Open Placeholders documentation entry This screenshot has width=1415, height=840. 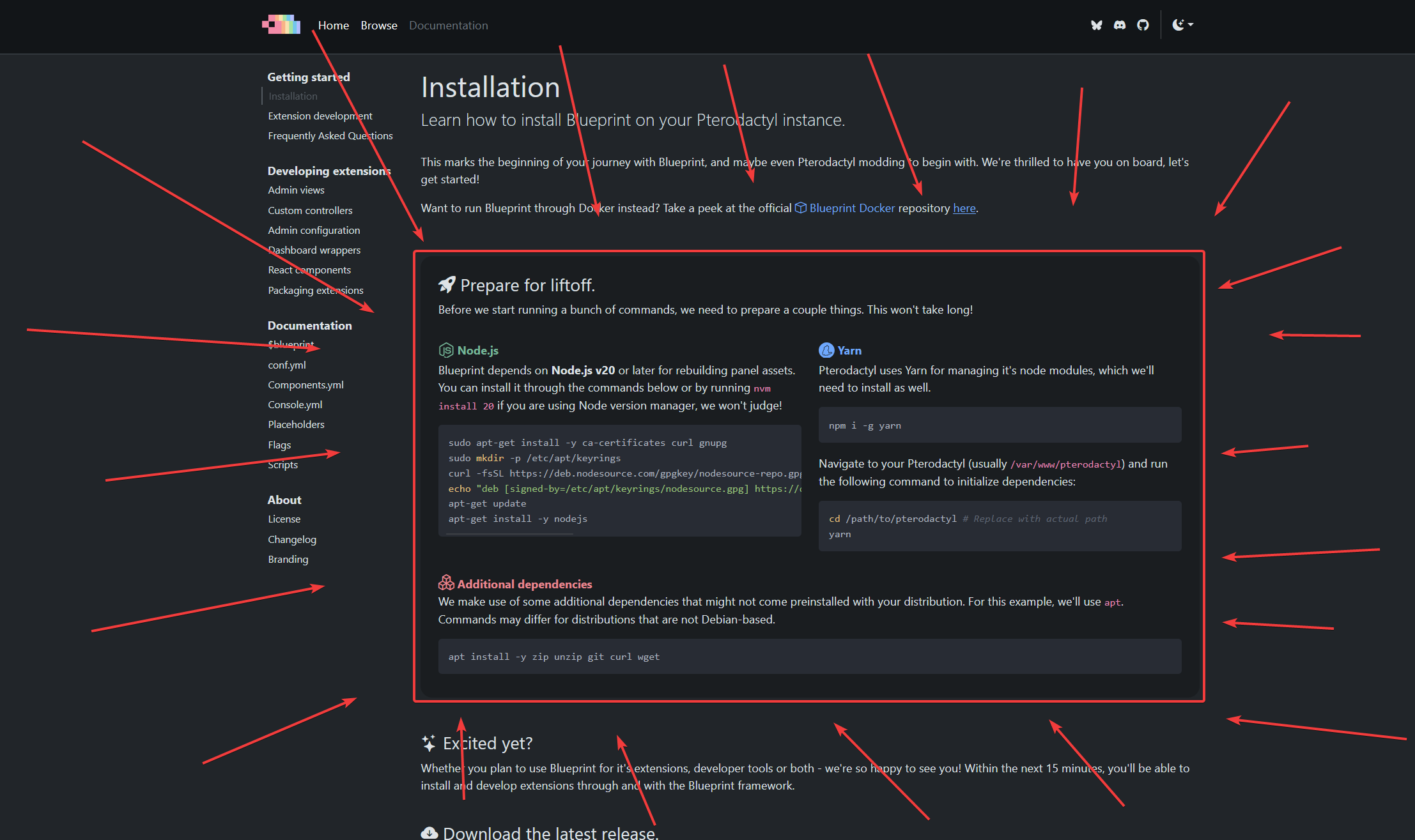click(x=296, y=424)
